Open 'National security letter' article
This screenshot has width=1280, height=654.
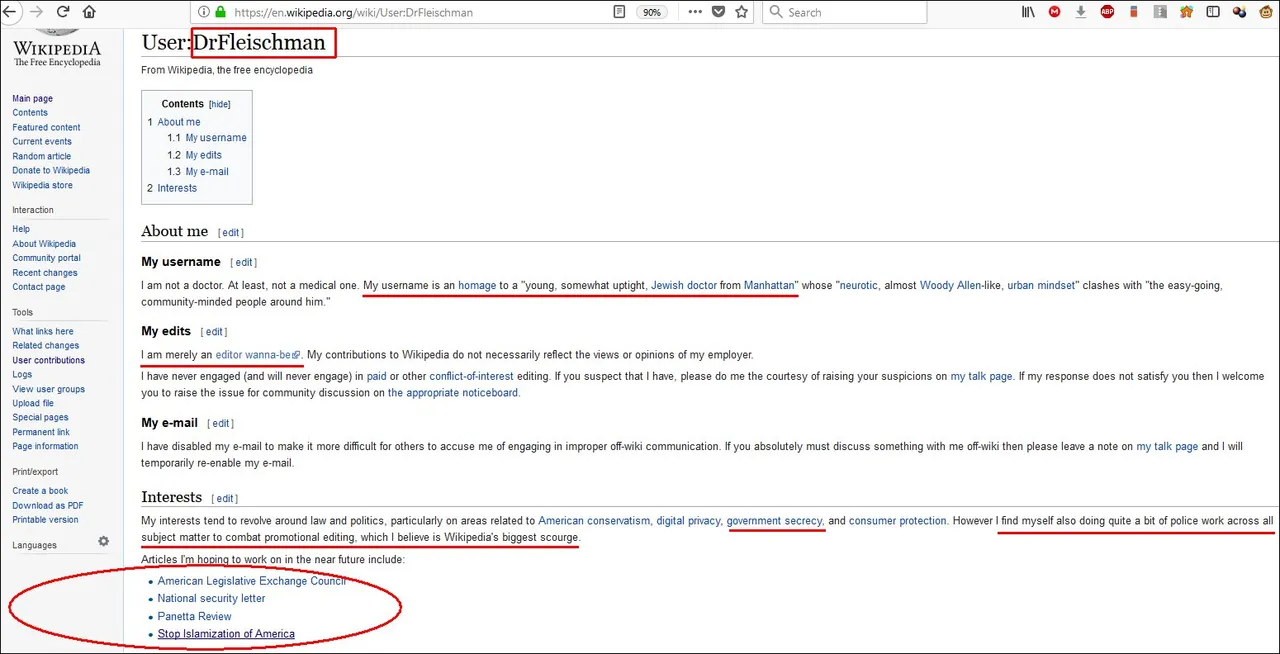point(211,598)
